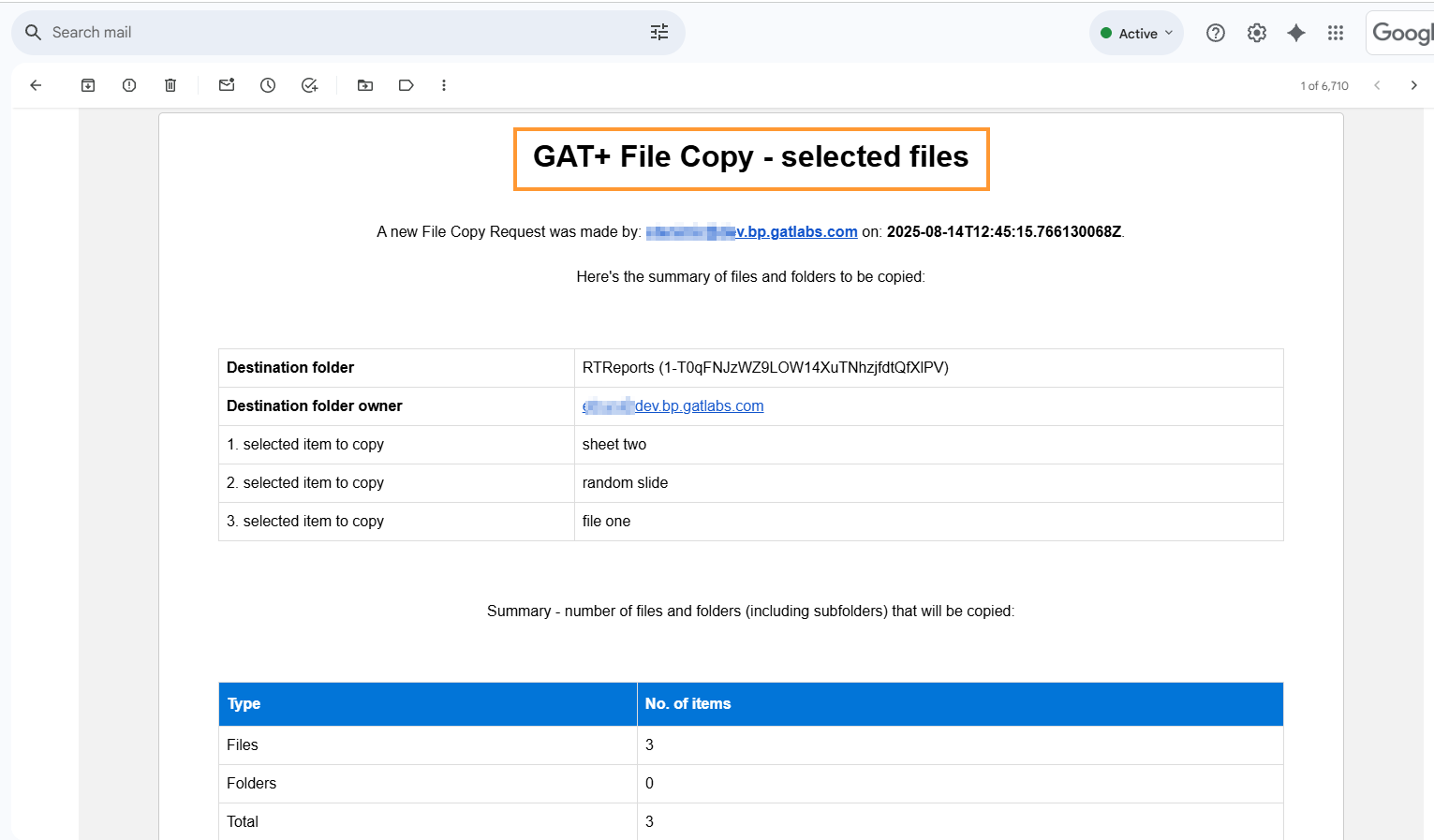1434x840 pixels.
Task: Click the 'Type' column header
Action: (x=428, y=704)
